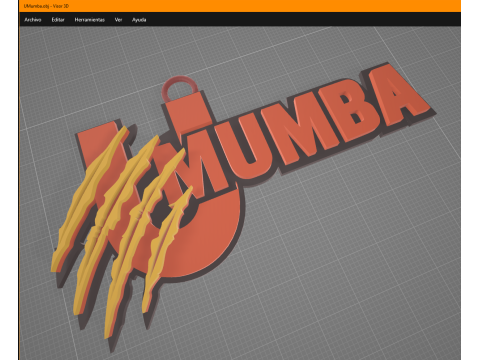480x360 pixels.
Task: Click the UMumba.obj window title text
Action: point(47,6)
